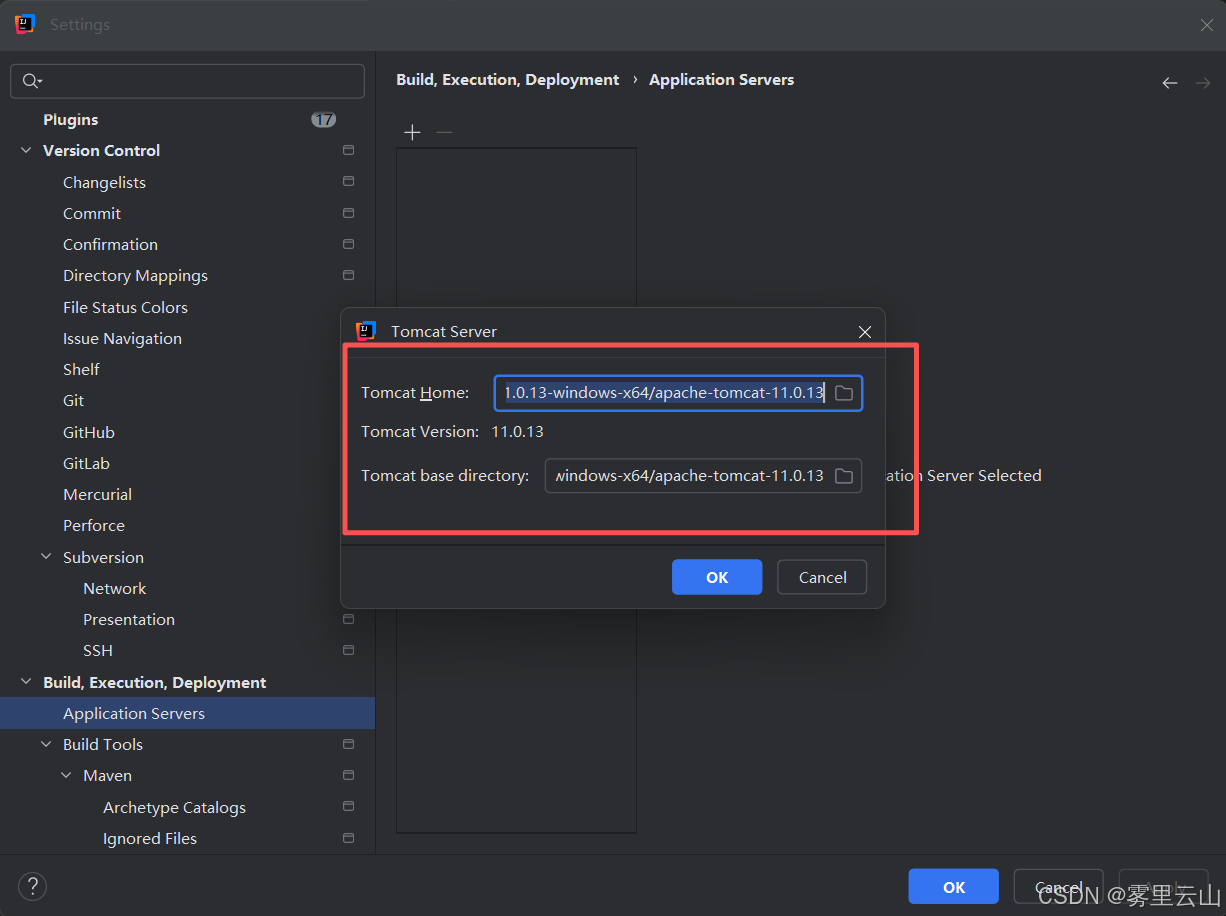The height and width of the screenshot is (916, 1226).
Task: Click Cancel at bottom of Settings window
Action: [x=1058, y=887]
